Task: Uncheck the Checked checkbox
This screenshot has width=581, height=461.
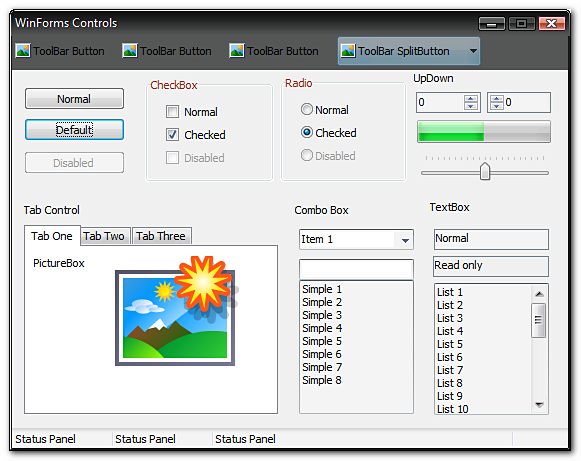Action: (x=172, y=135)
